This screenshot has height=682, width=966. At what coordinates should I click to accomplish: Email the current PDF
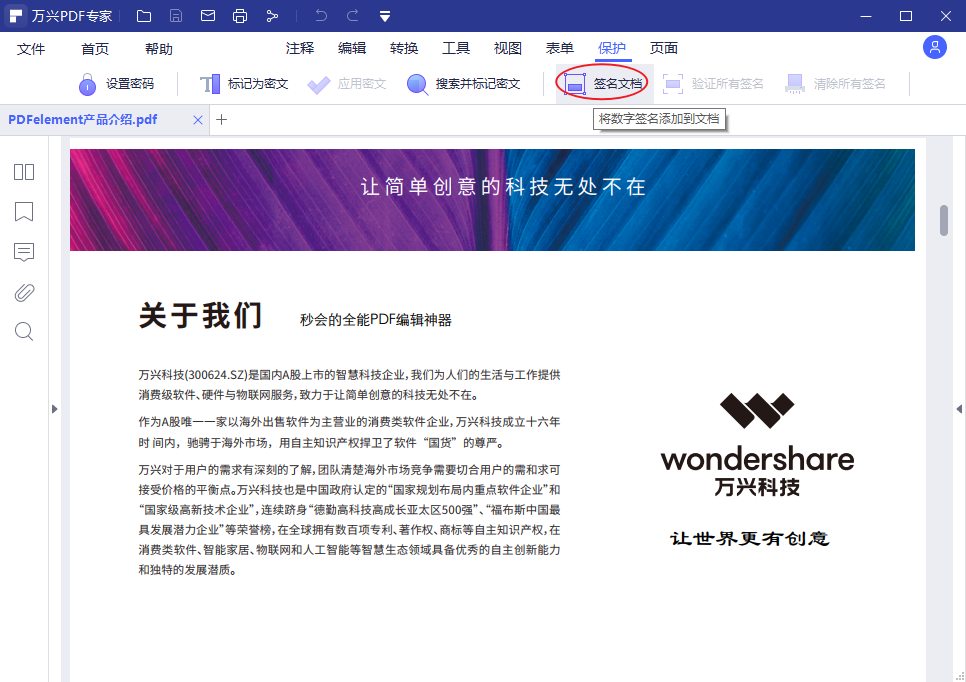click(x=208, y=15)
